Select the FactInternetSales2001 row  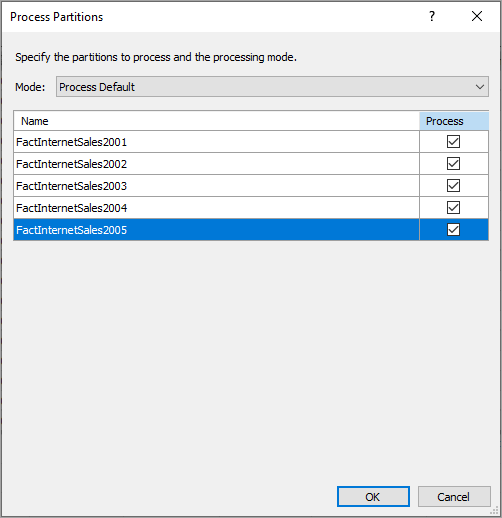[251, 142]
